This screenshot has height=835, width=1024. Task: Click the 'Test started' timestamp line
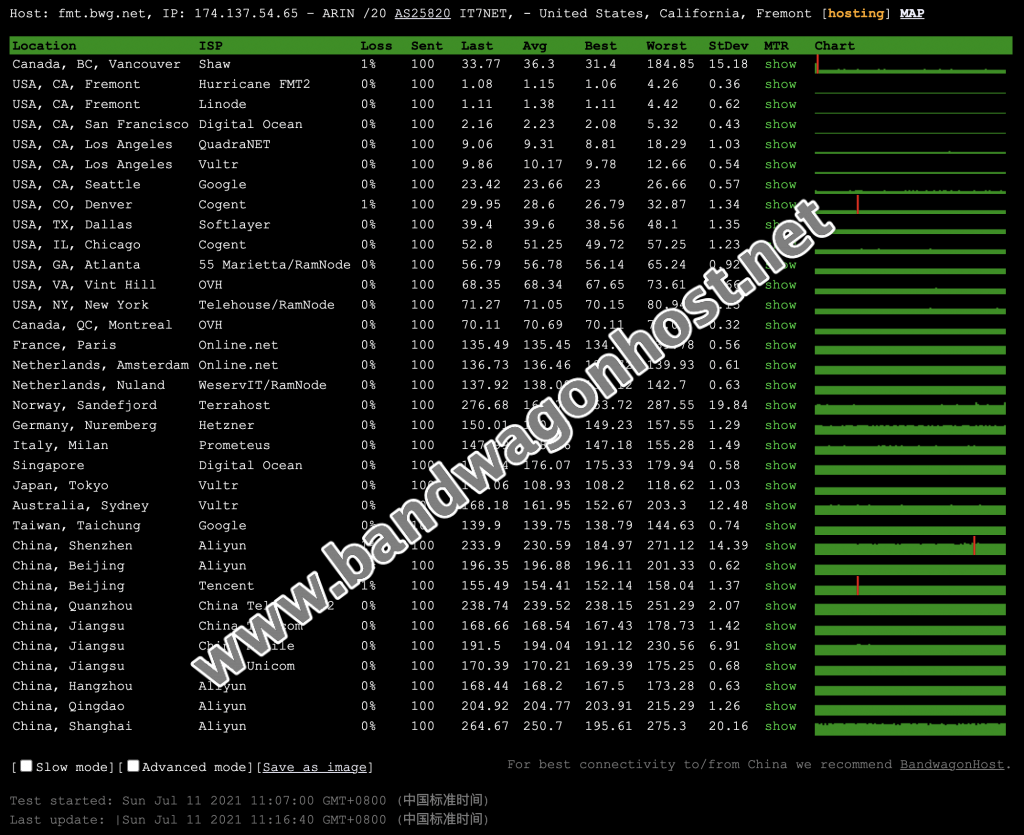[x=249, y=800]
